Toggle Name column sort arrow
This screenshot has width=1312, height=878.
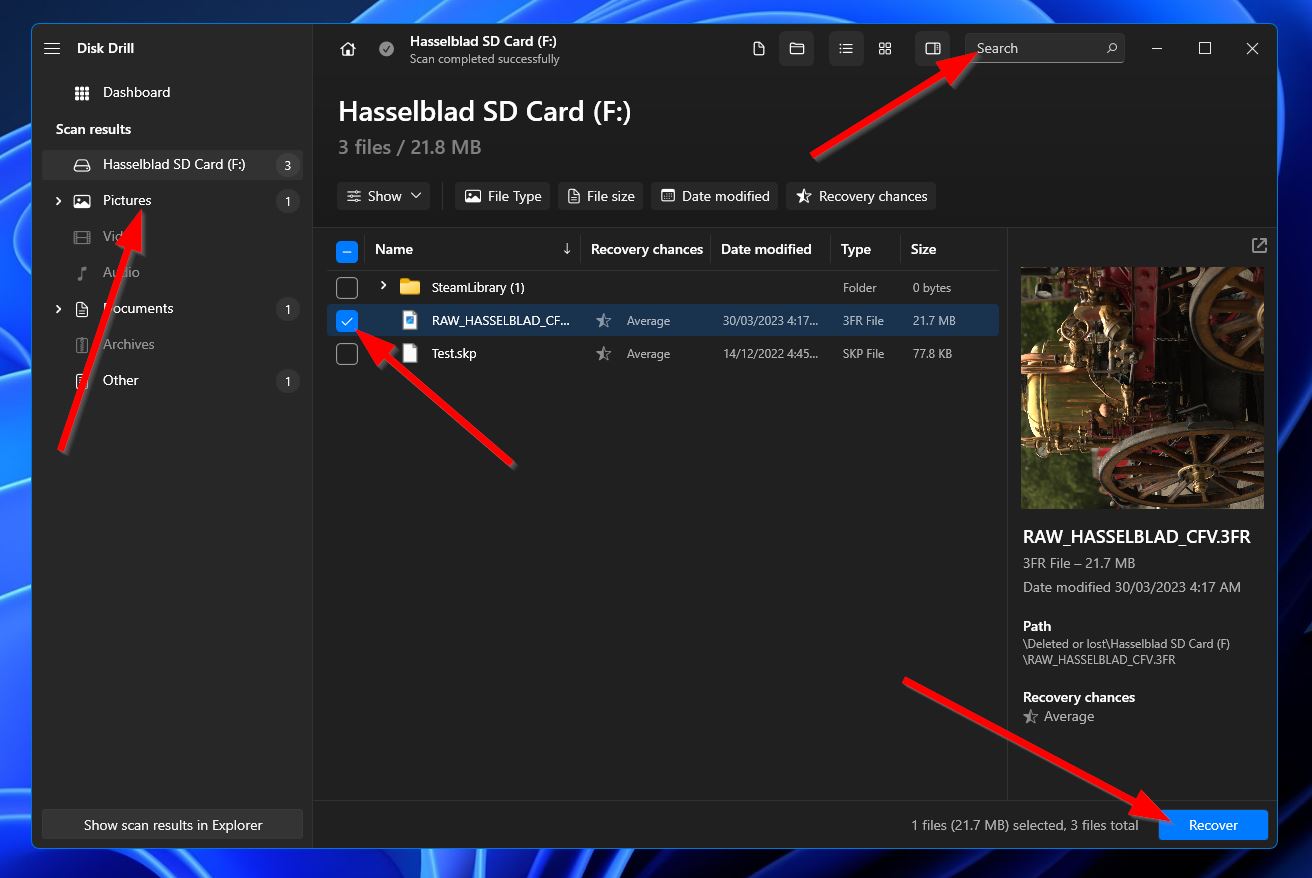[x=567, y=249]
